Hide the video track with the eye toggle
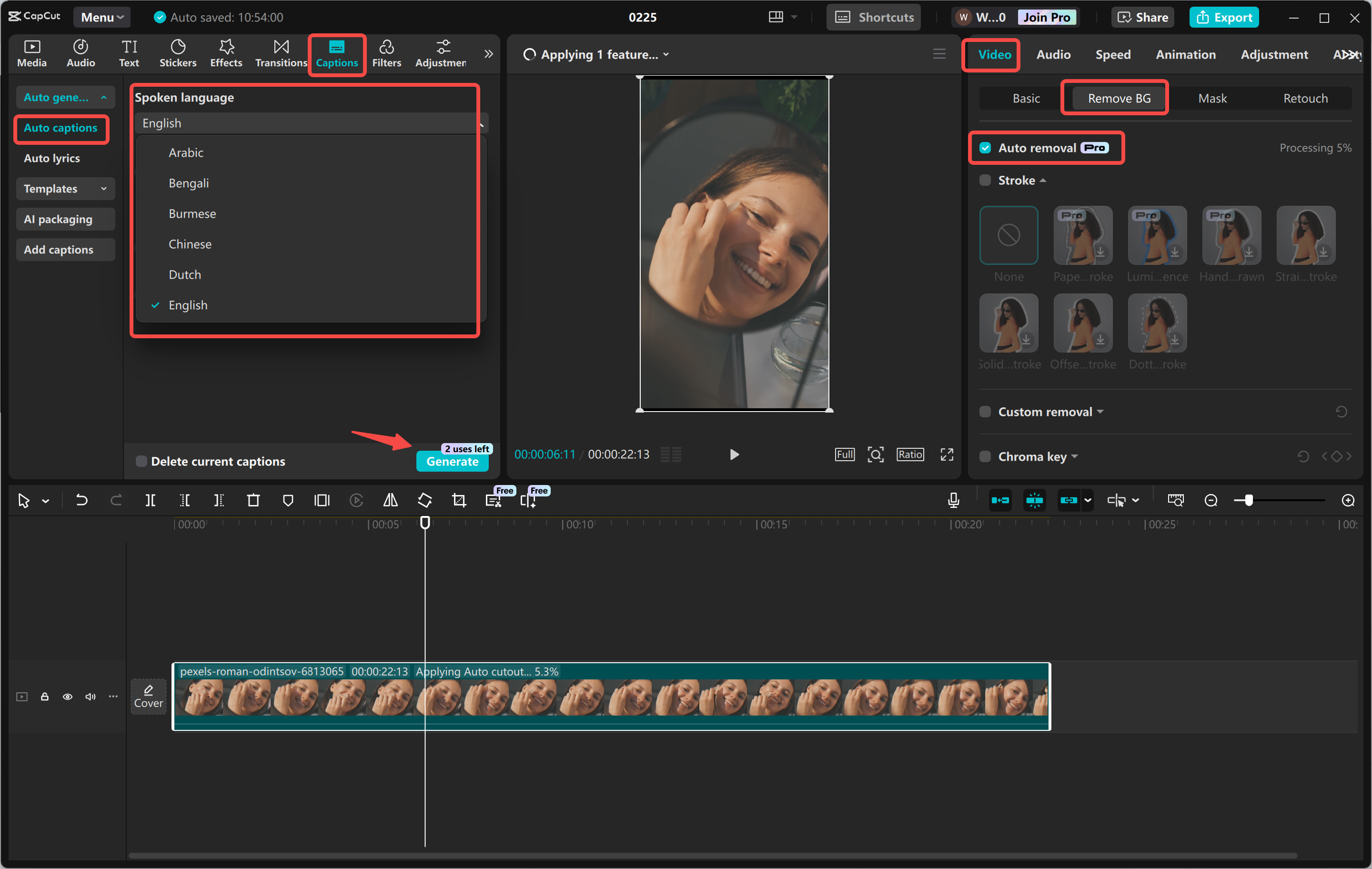 67,697
